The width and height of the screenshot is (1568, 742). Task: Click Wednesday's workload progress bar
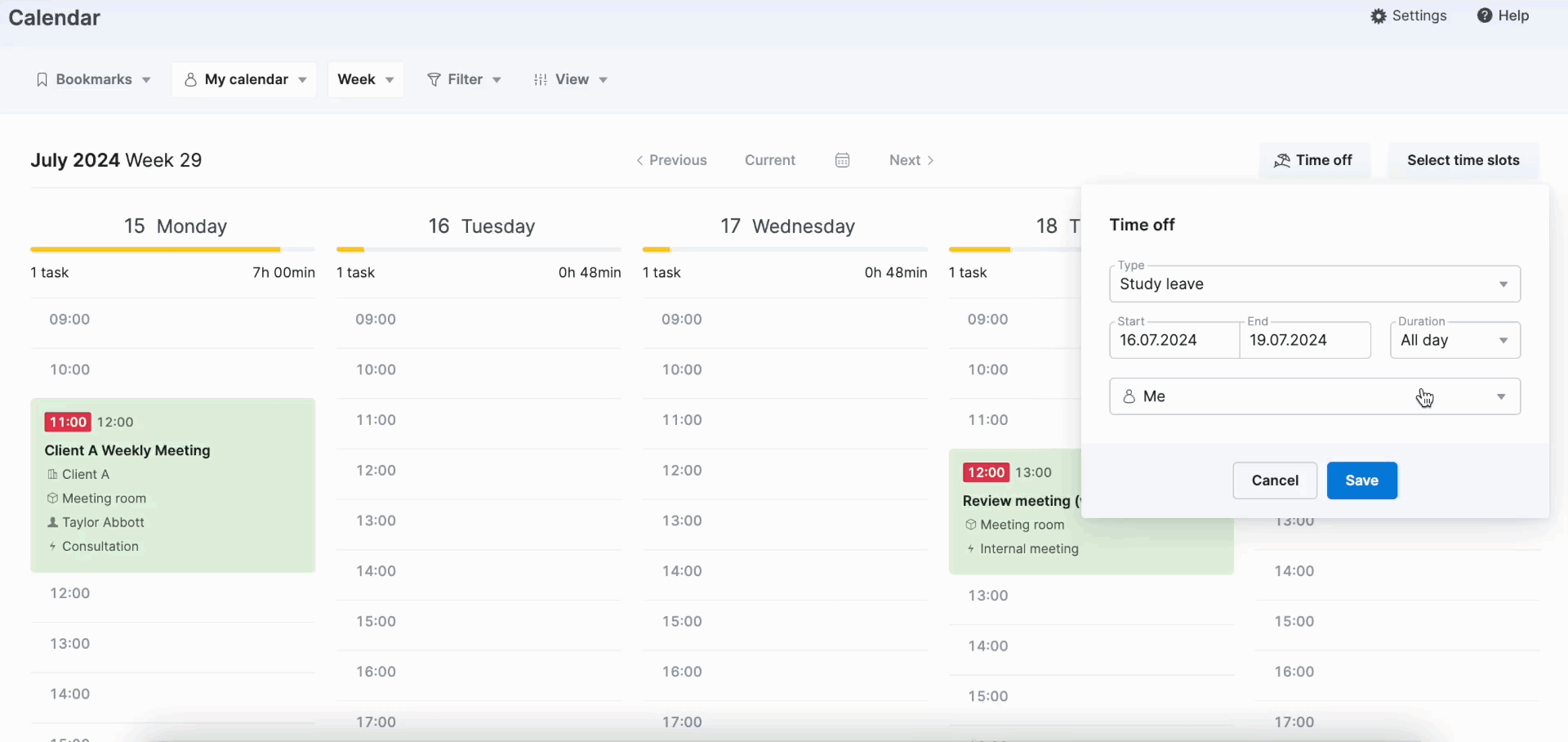click(786, 250)
